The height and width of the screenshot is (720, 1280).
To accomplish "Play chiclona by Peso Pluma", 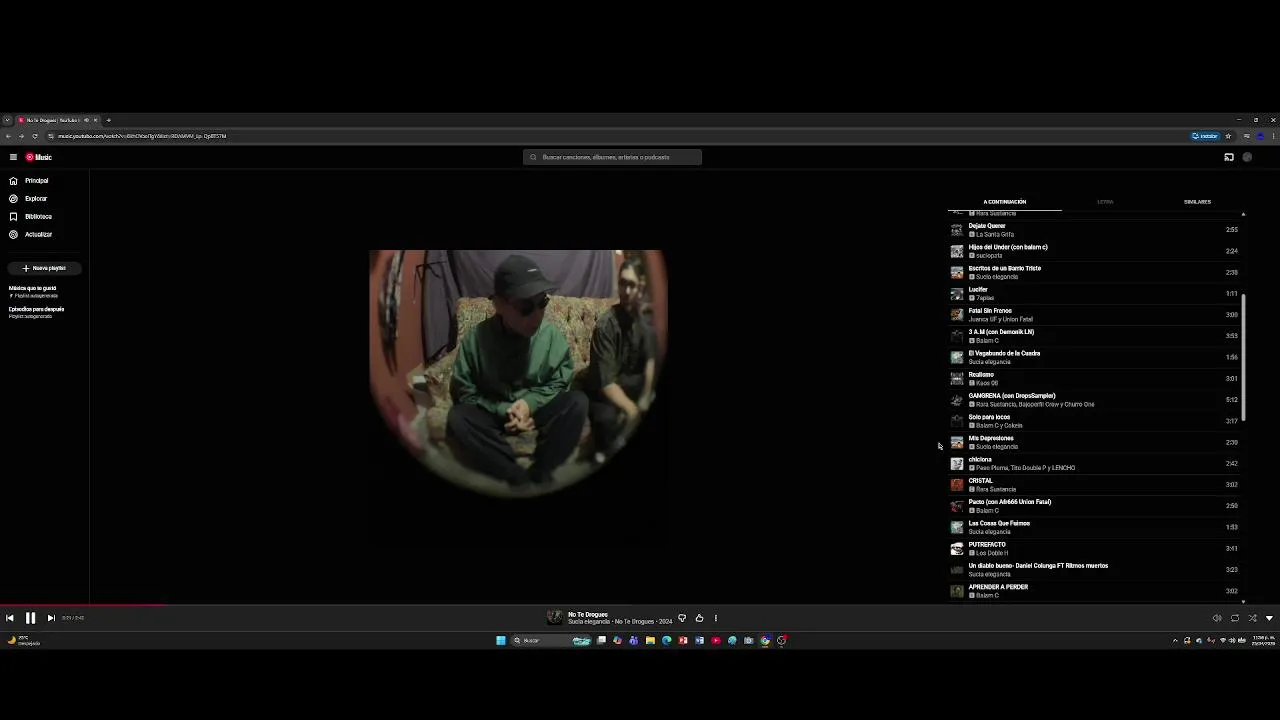I will 1093,464.
